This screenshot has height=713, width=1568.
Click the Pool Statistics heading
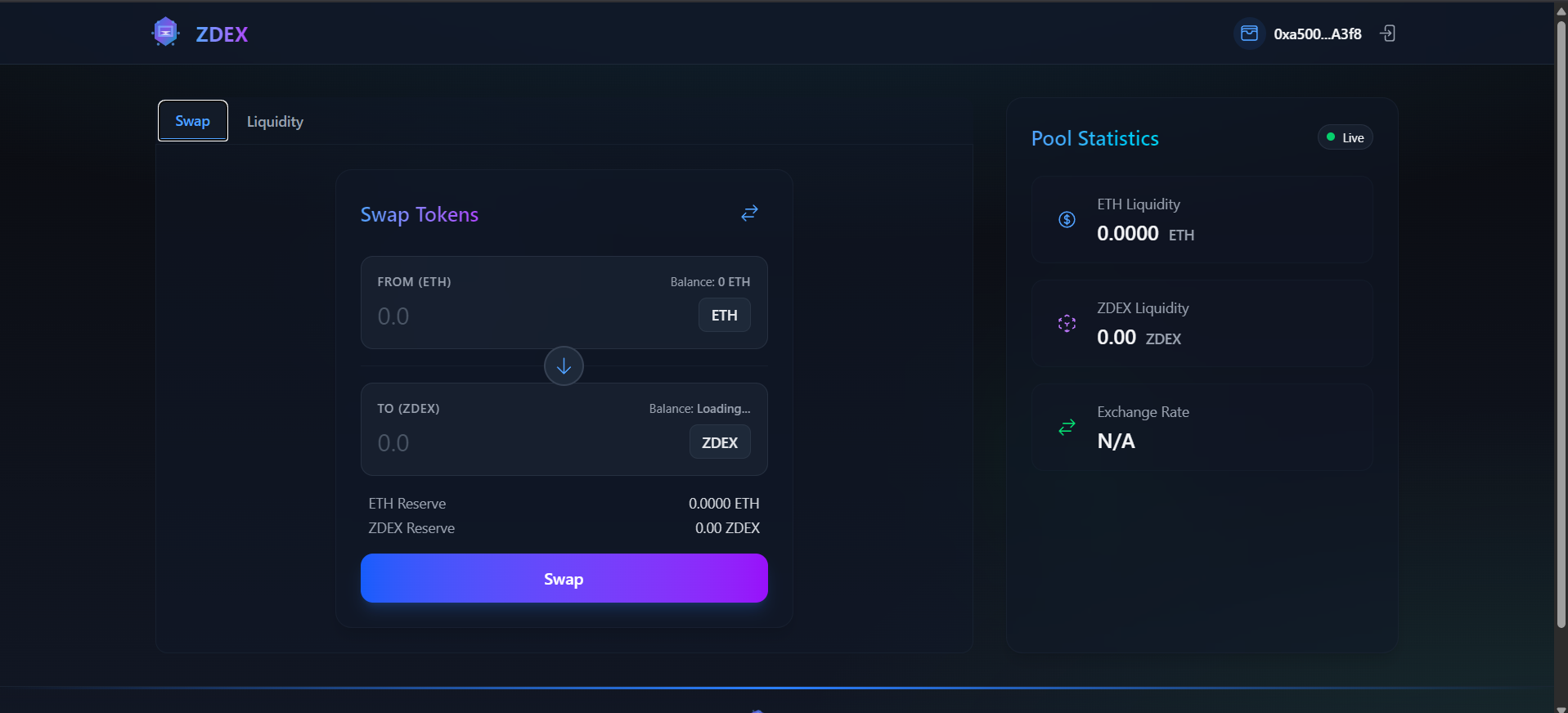coord(1094,138)
